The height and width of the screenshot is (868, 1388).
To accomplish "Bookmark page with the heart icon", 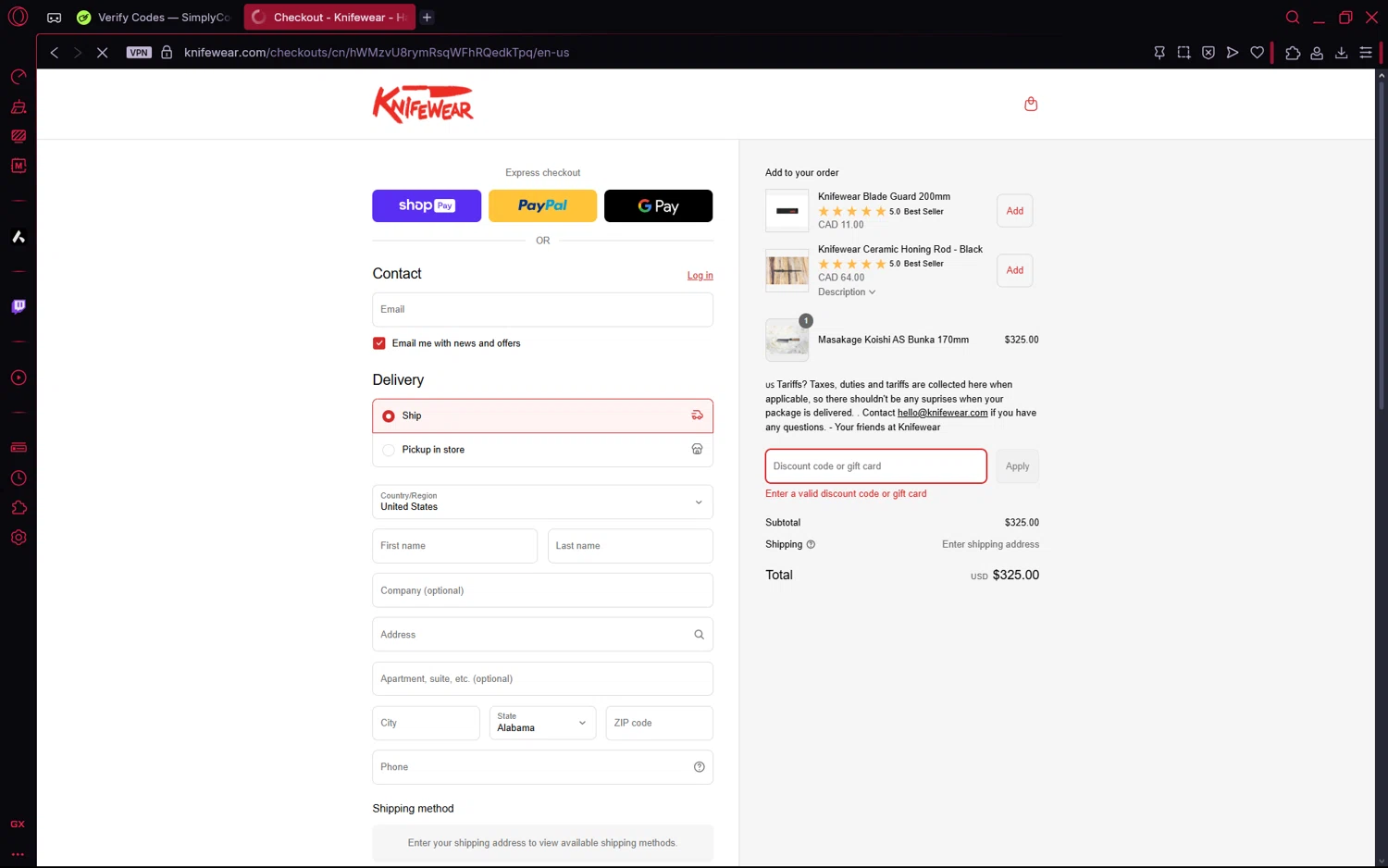I will click(x=1257, y=53).
